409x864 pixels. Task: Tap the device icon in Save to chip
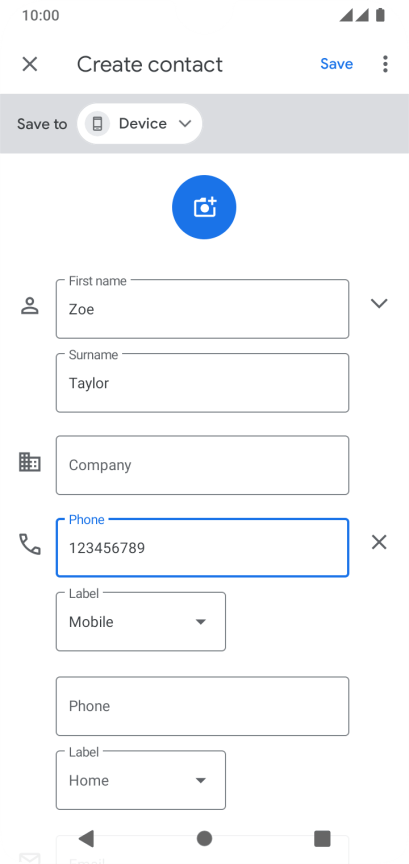click(x=98, y=123)
